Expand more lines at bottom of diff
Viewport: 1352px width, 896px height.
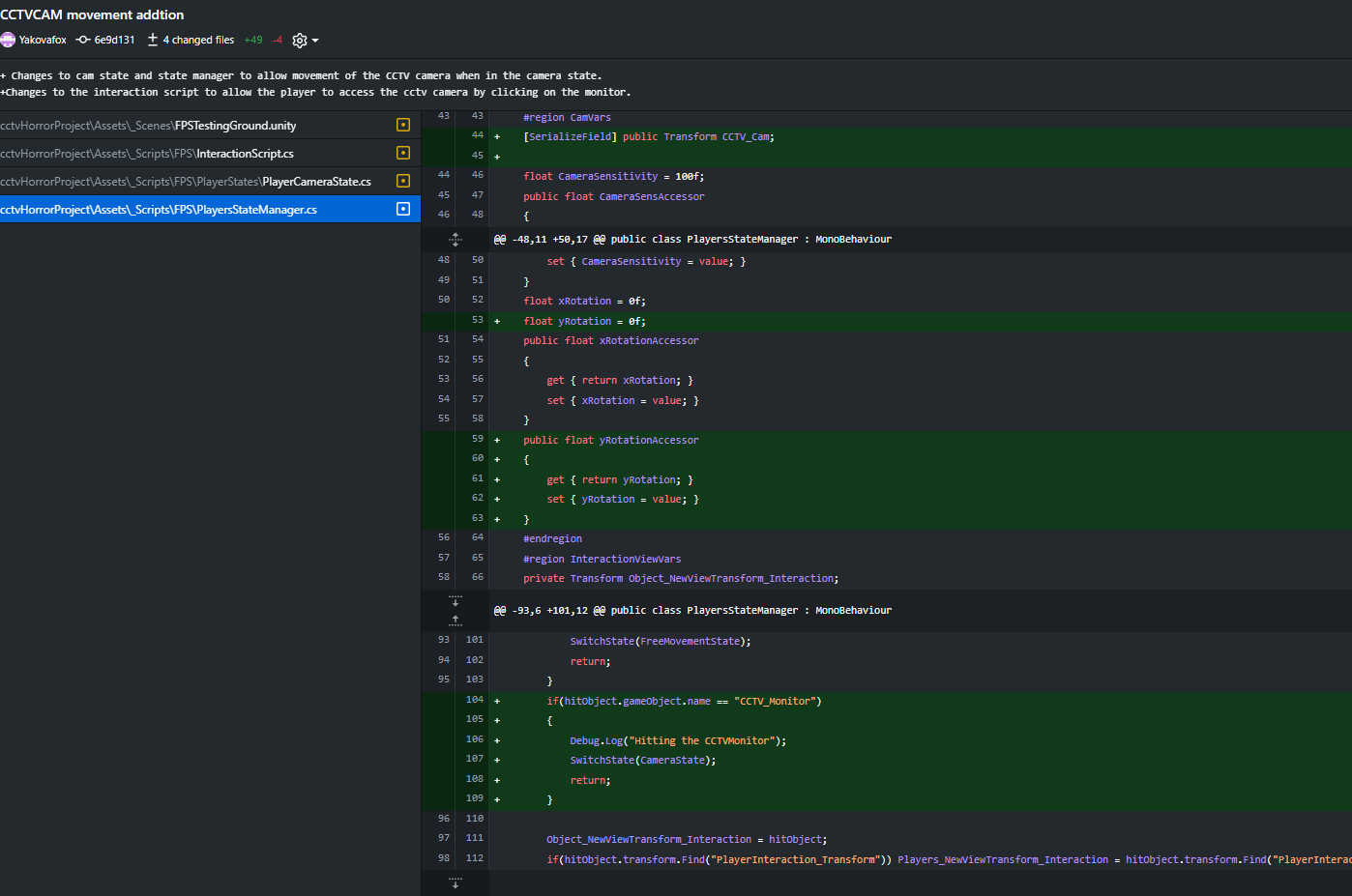(456, 883)
